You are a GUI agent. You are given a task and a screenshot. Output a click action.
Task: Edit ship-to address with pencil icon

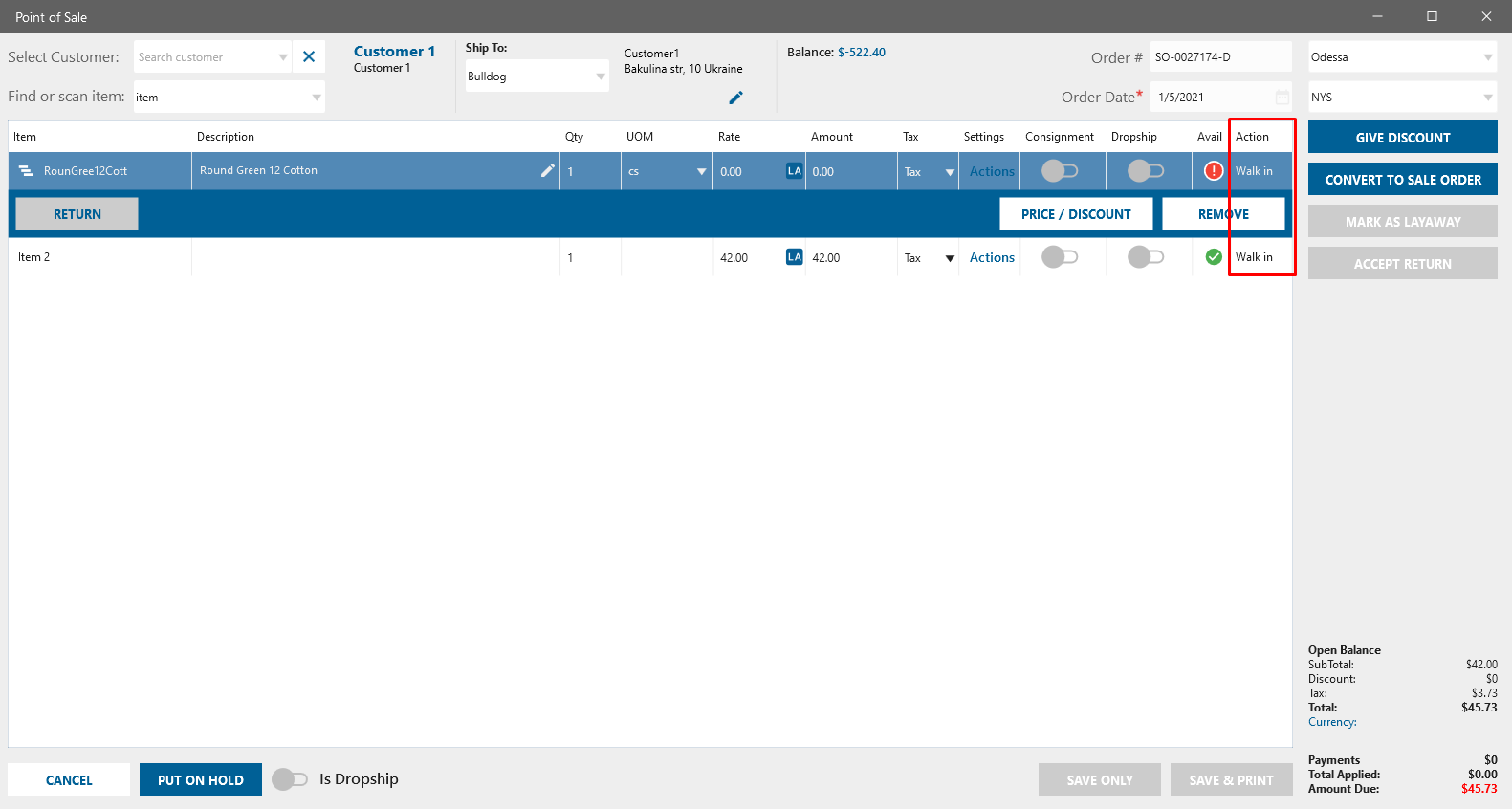click(735, 98)
